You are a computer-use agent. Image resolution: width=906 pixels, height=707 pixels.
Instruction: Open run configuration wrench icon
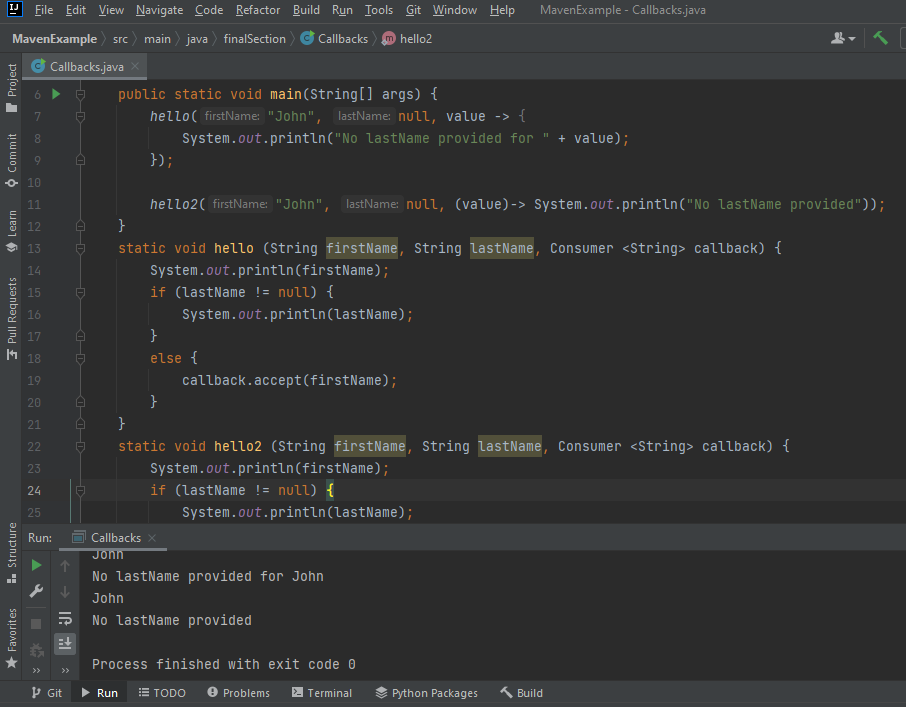pos(36,591)
